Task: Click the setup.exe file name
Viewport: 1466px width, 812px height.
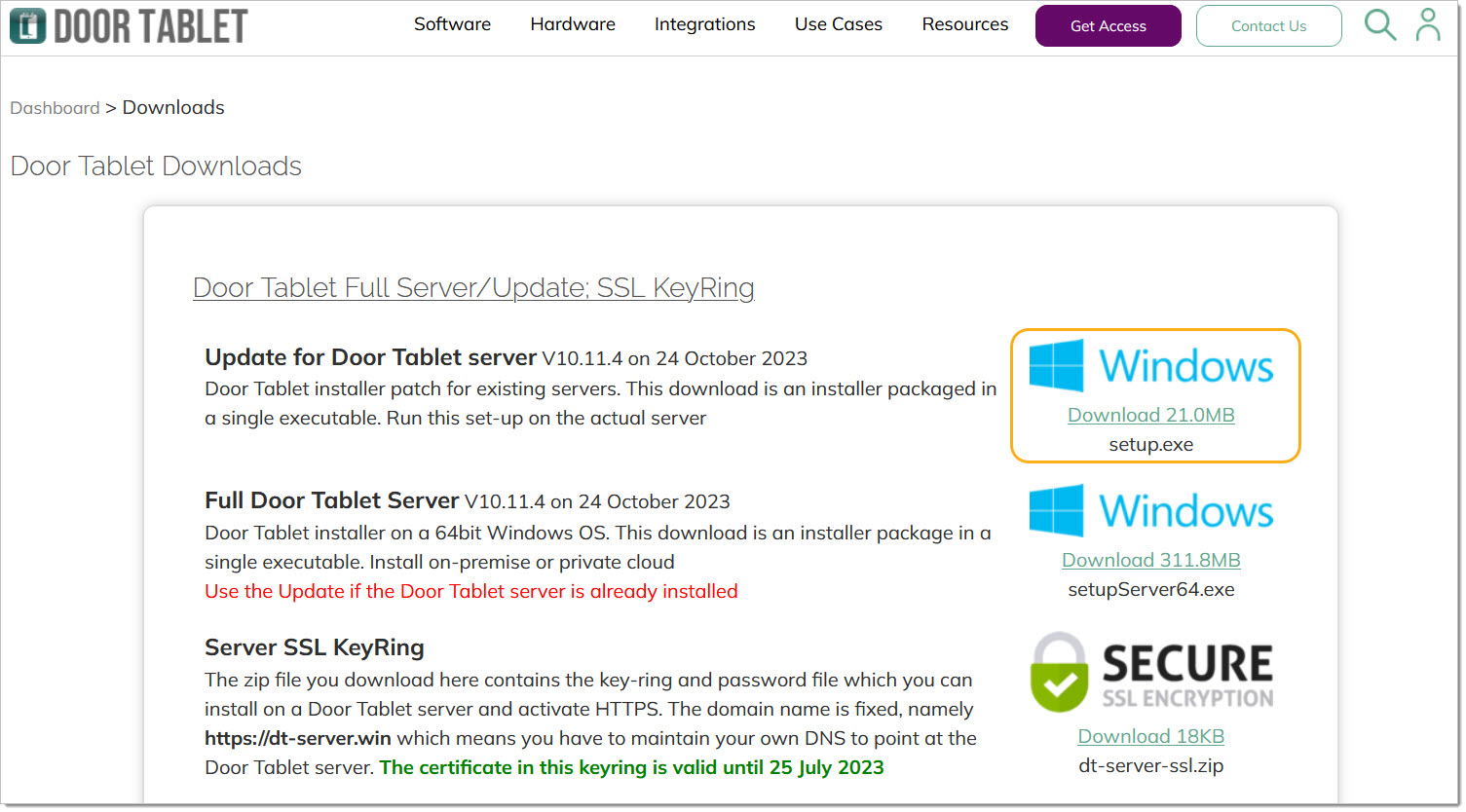Action: coord(1151,445)
